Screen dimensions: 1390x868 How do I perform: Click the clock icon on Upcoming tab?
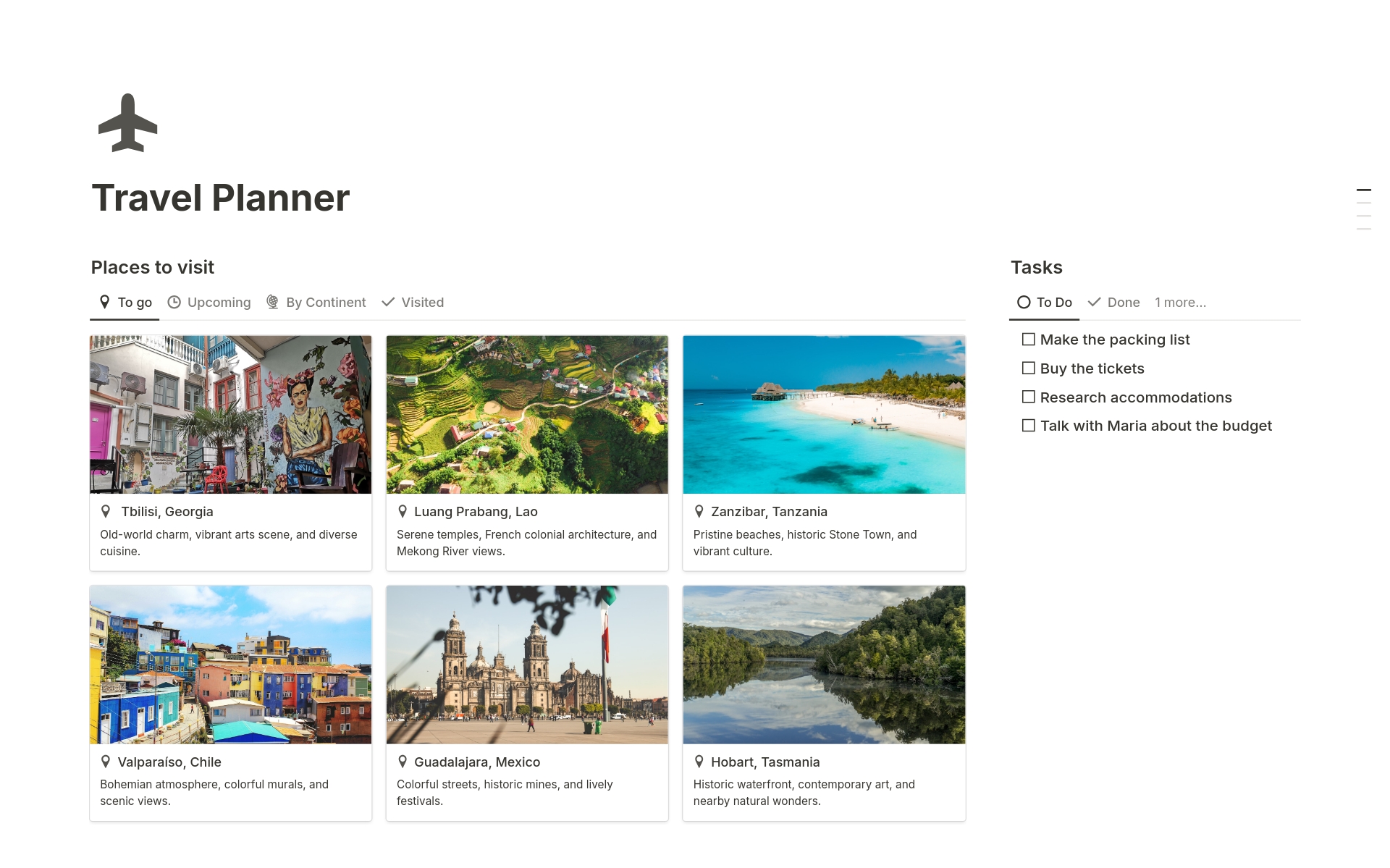click(174, 303)
